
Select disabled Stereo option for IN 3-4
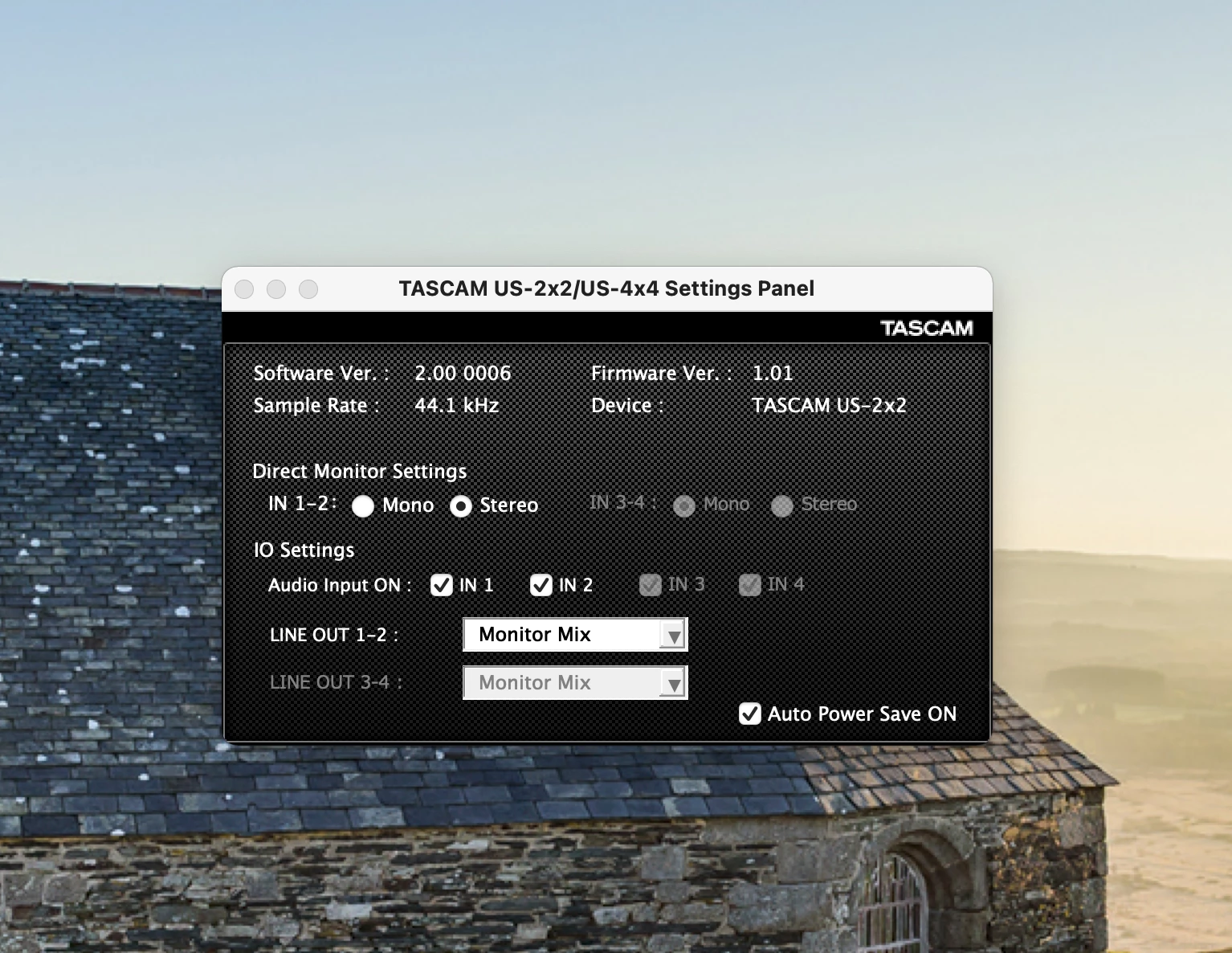782,505
